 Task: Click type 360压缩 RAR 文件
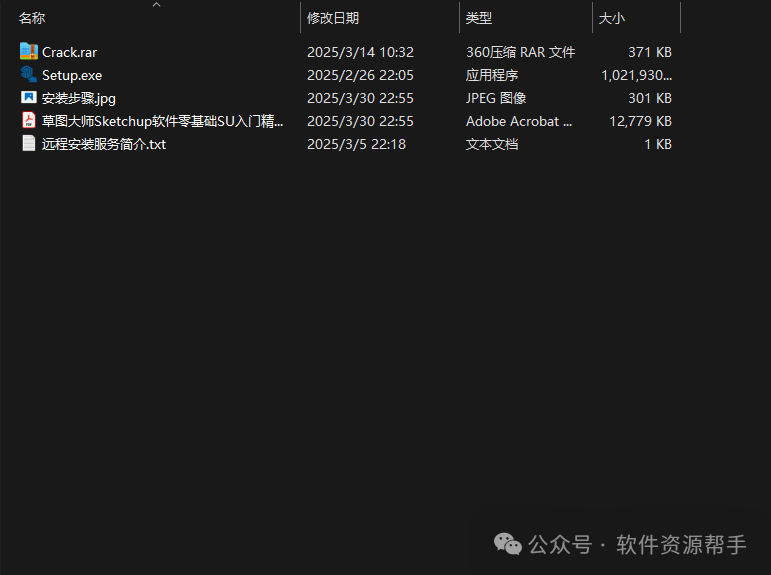[520, 52]
